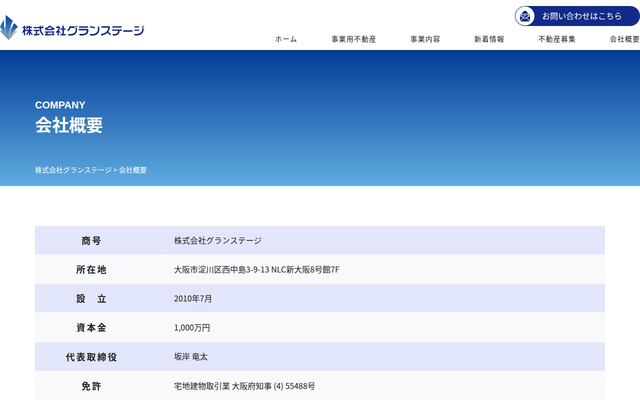The width and height of the screenshot is (640, 400).
Task: Click the envelope icon in contact button
Action: click(x=525, y=16)
